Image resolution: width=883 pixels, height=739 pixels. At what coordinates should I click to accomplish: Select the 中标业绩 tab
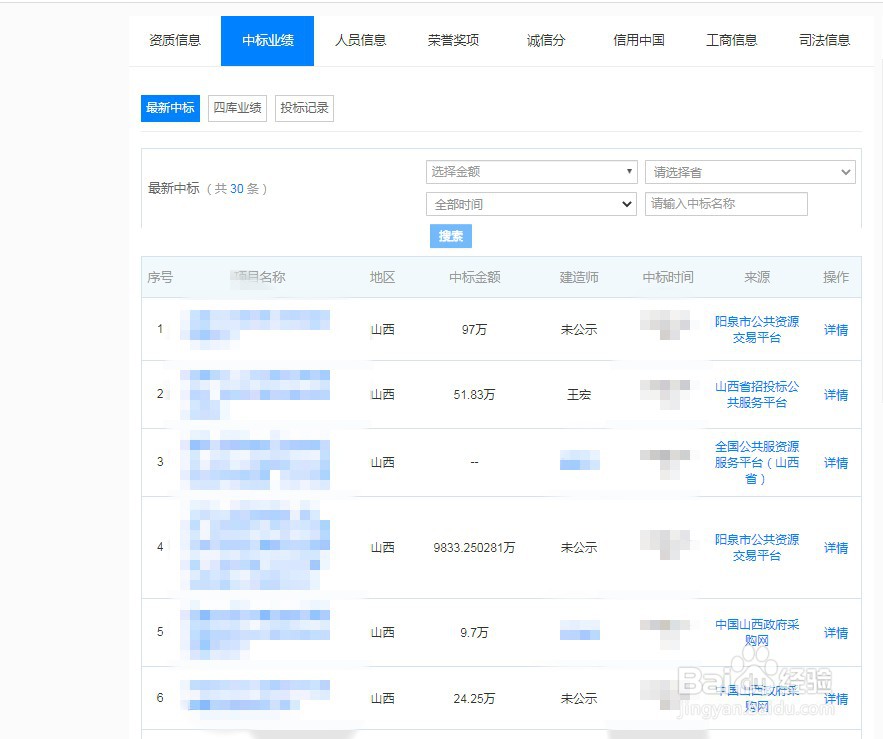[267, 41]
